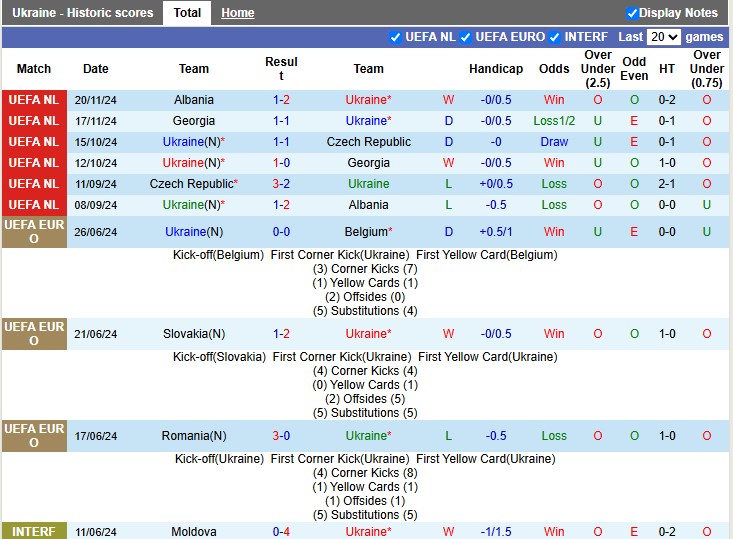Open the Home tab
The width and height of the screenshot is (733, 539).
click(x=237, y=13)
